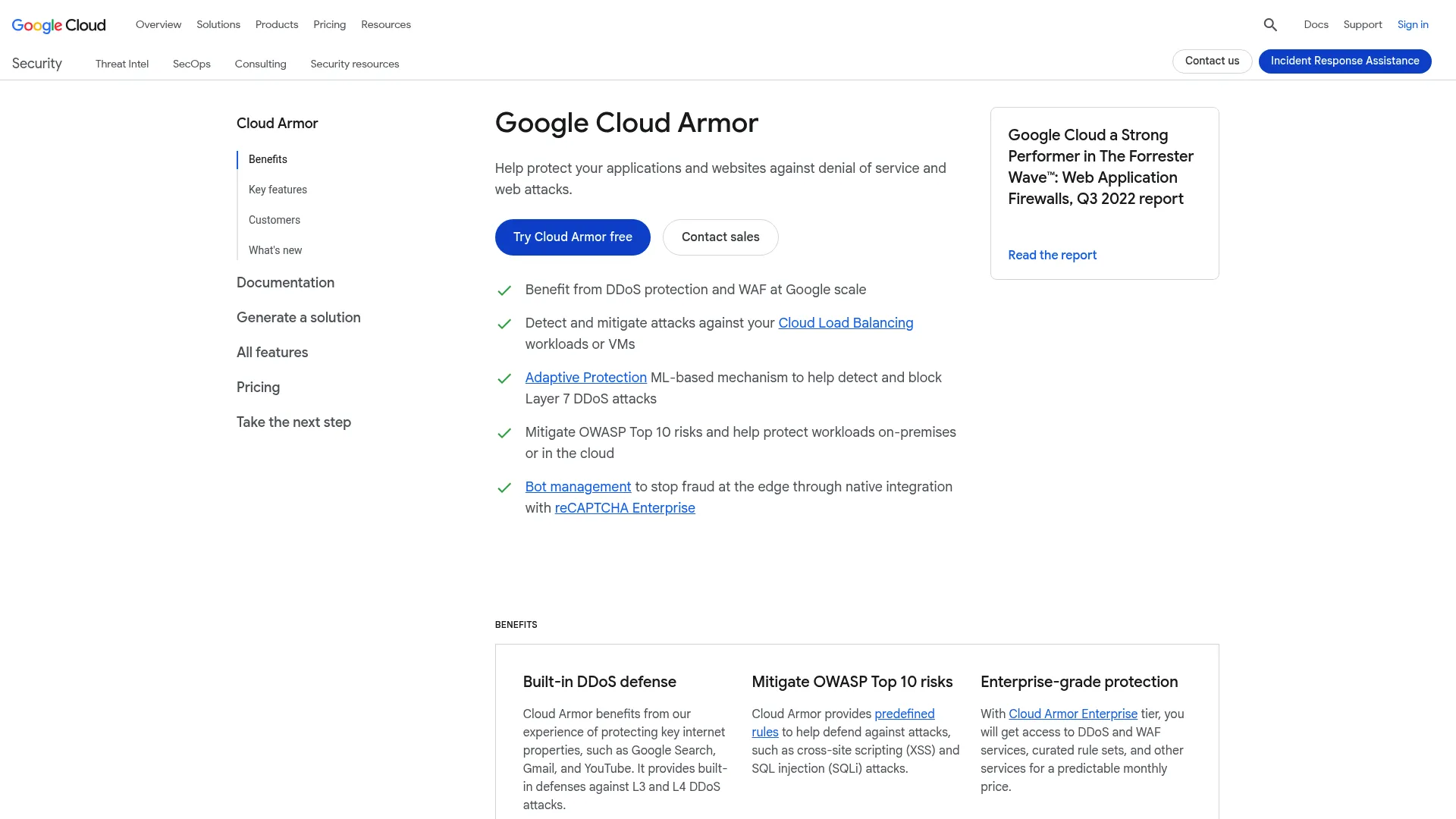This screenshot has height=819, width=1456.
Task: Open the Security resources tab
Action: 355,64
